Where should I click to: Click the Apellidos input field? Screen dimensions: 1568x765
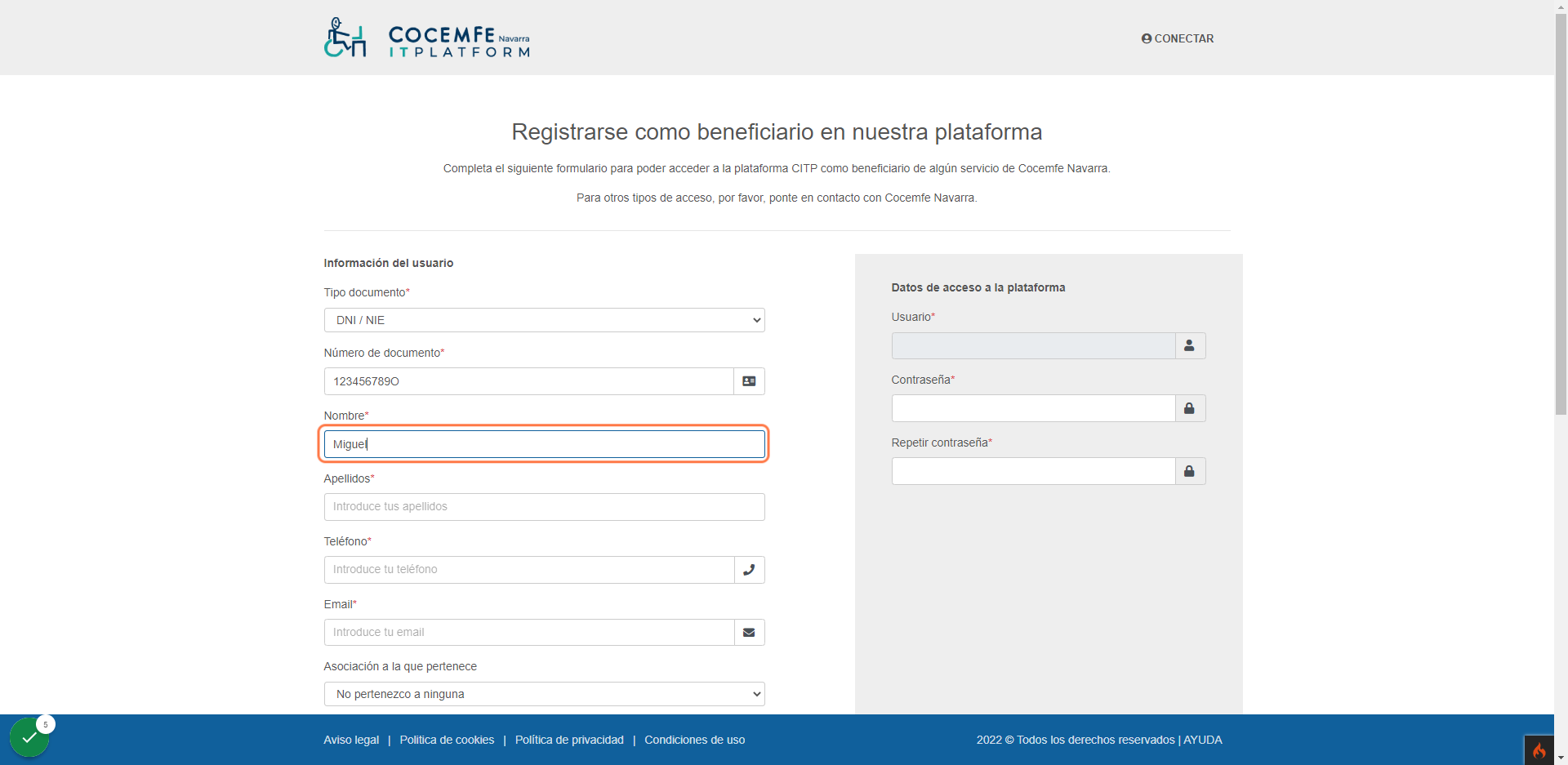click(x=545, y=507)
